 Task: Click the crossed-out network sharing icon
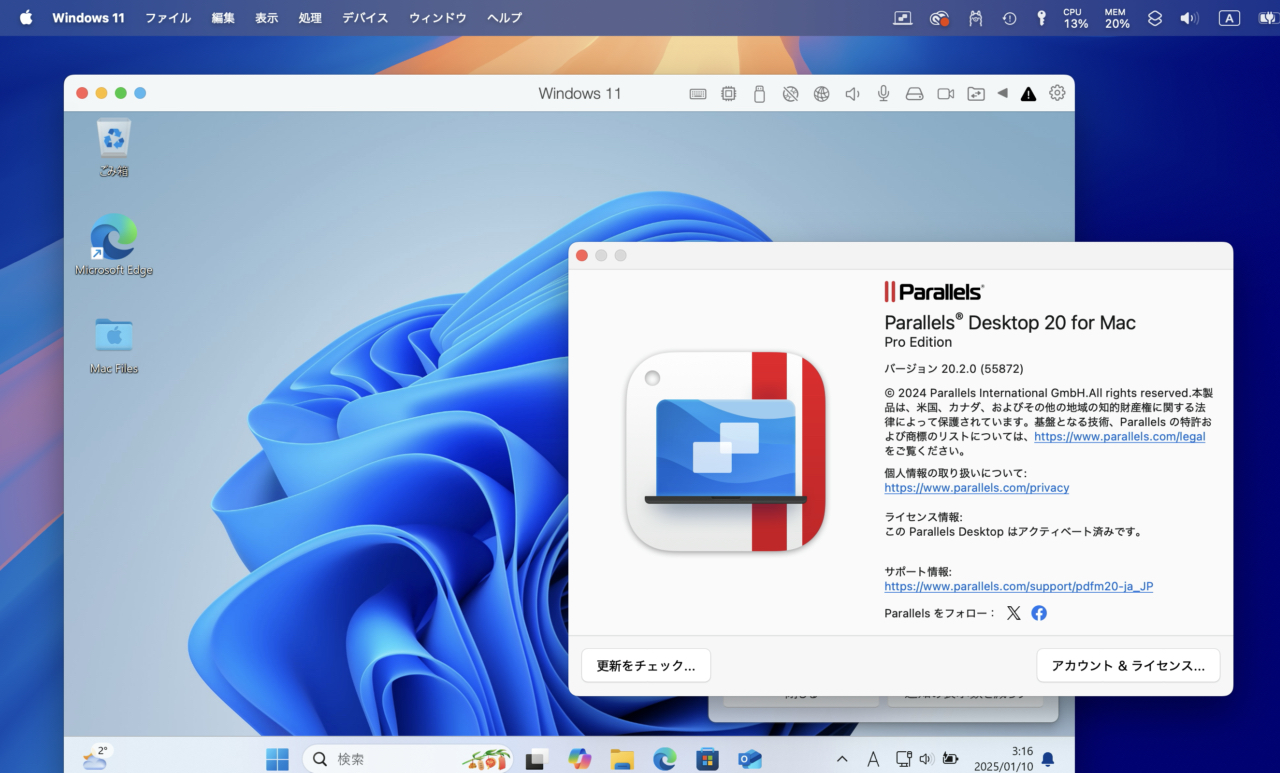click(790, 94)
